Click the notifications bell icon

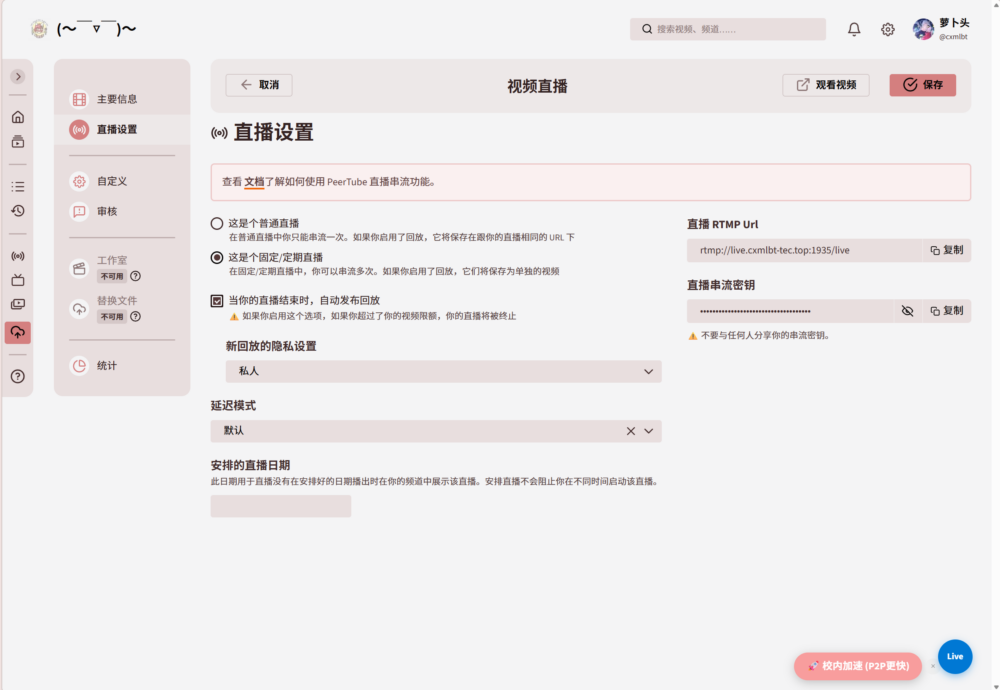coord(854,30)
